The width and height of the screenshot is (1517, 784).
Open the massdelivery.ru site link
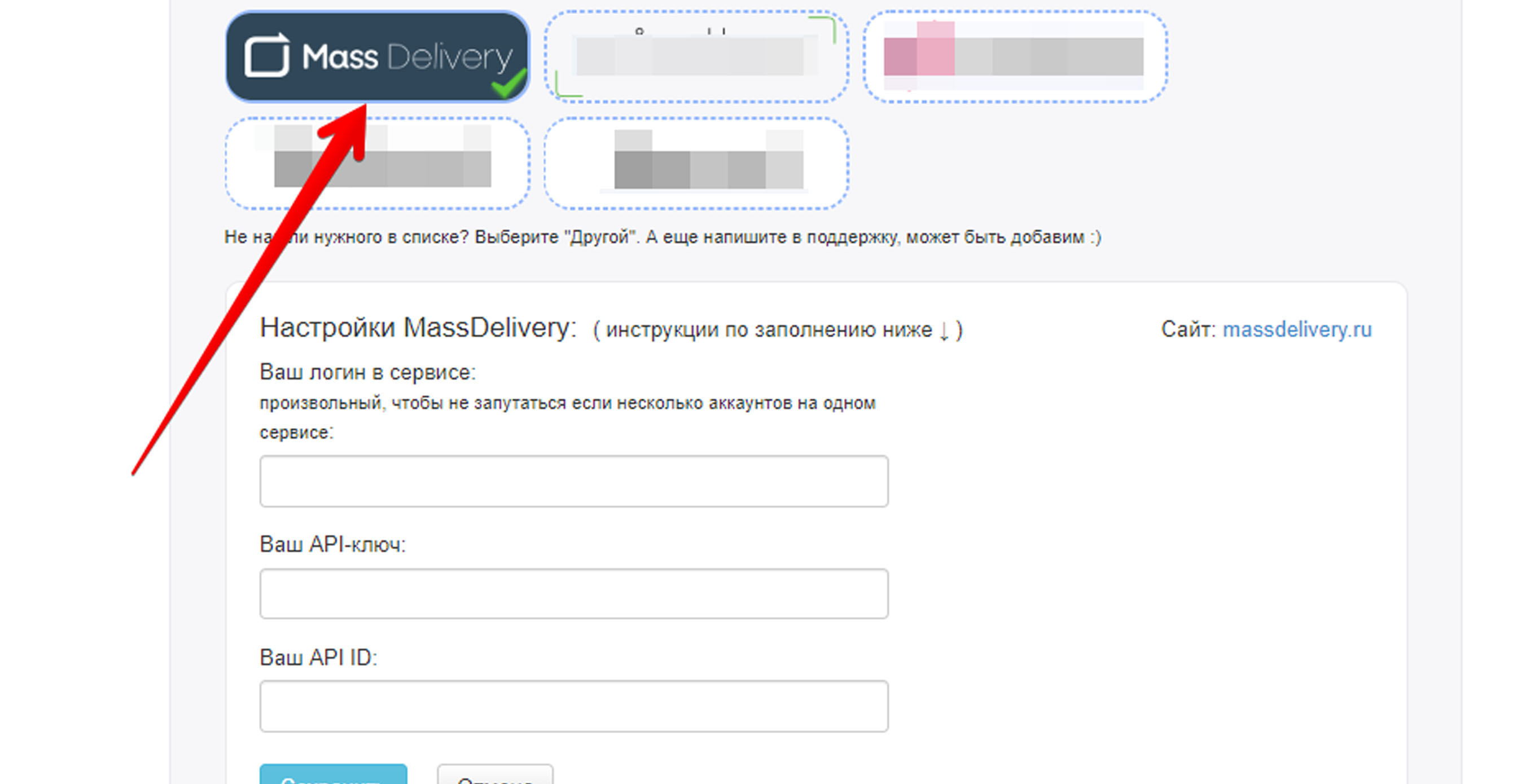(x=1297, y=329)
